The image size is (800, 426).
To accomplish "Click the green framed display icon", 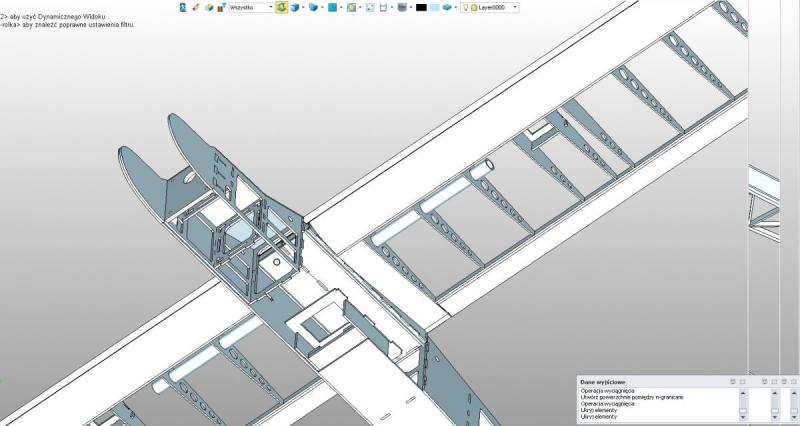I will (x=351, y=7).
